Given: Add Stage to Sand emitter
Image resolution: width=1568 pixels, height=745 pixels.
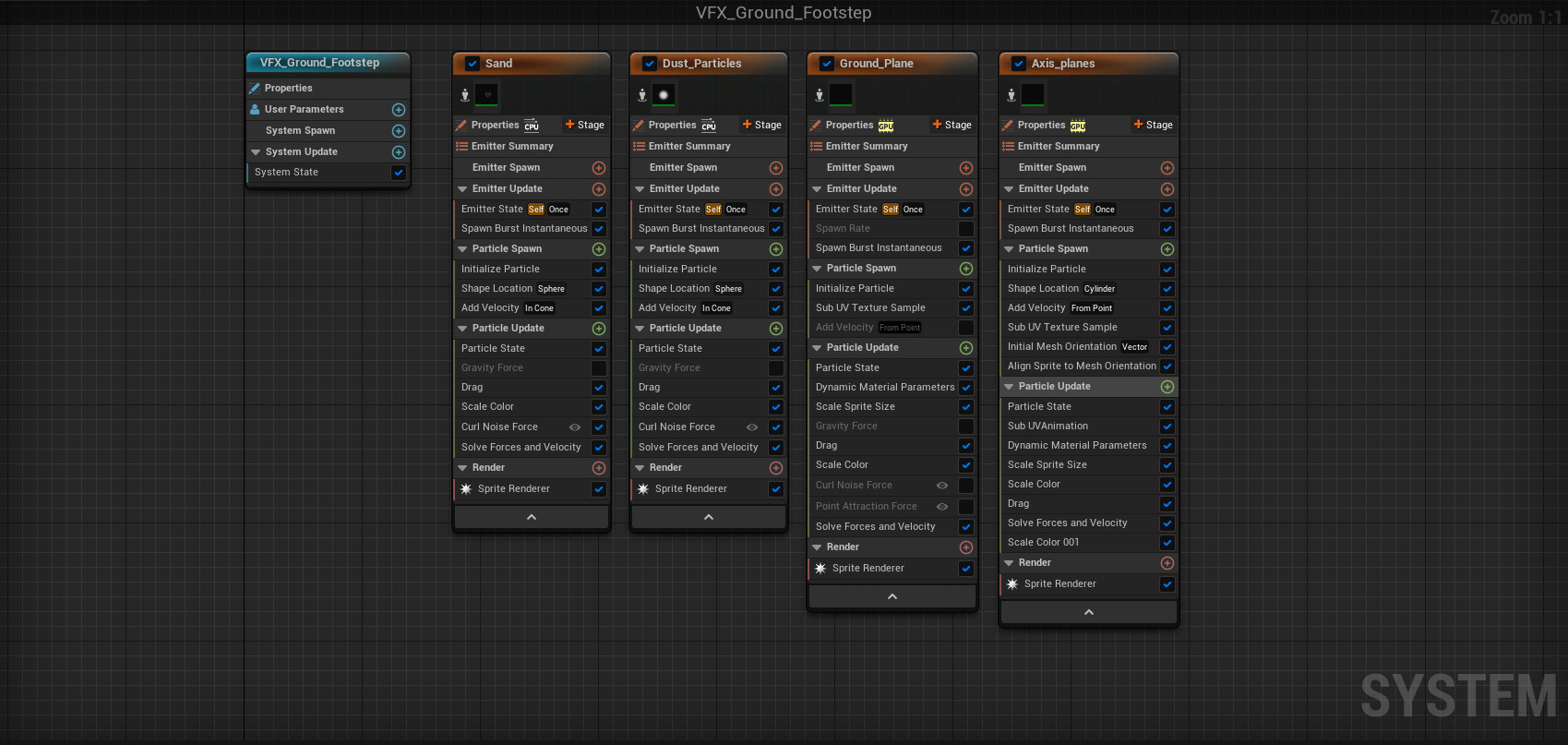Looking at the screenshot, I should click(584, 125).
